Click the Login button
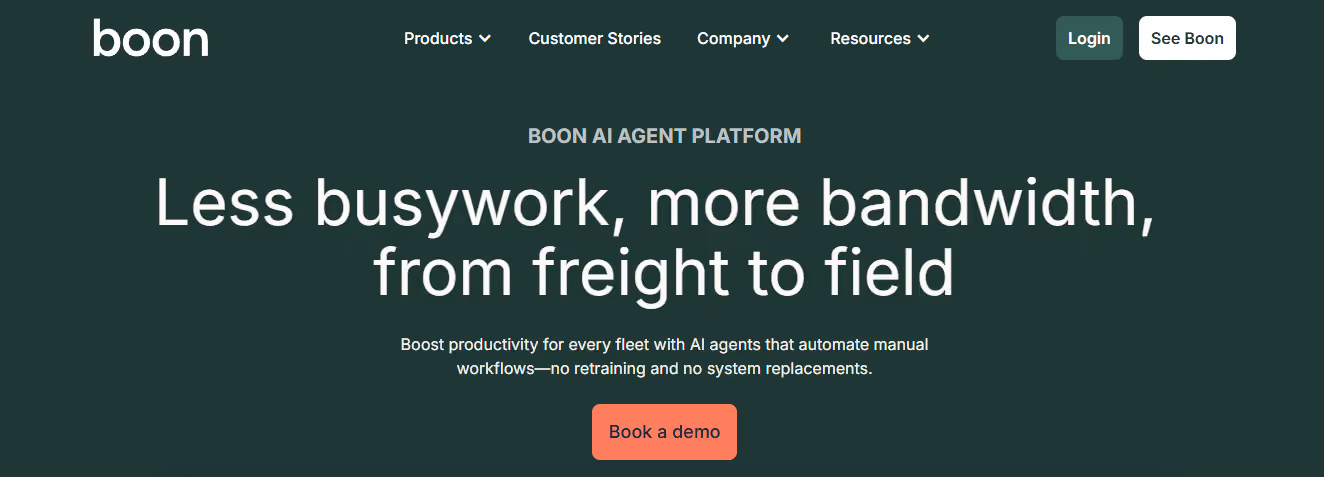 [1089, 38]
